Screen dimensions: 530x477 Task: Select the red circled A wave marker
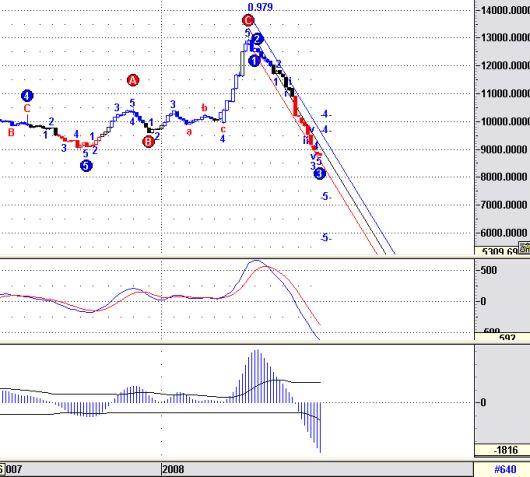click(x=133, y=80)
